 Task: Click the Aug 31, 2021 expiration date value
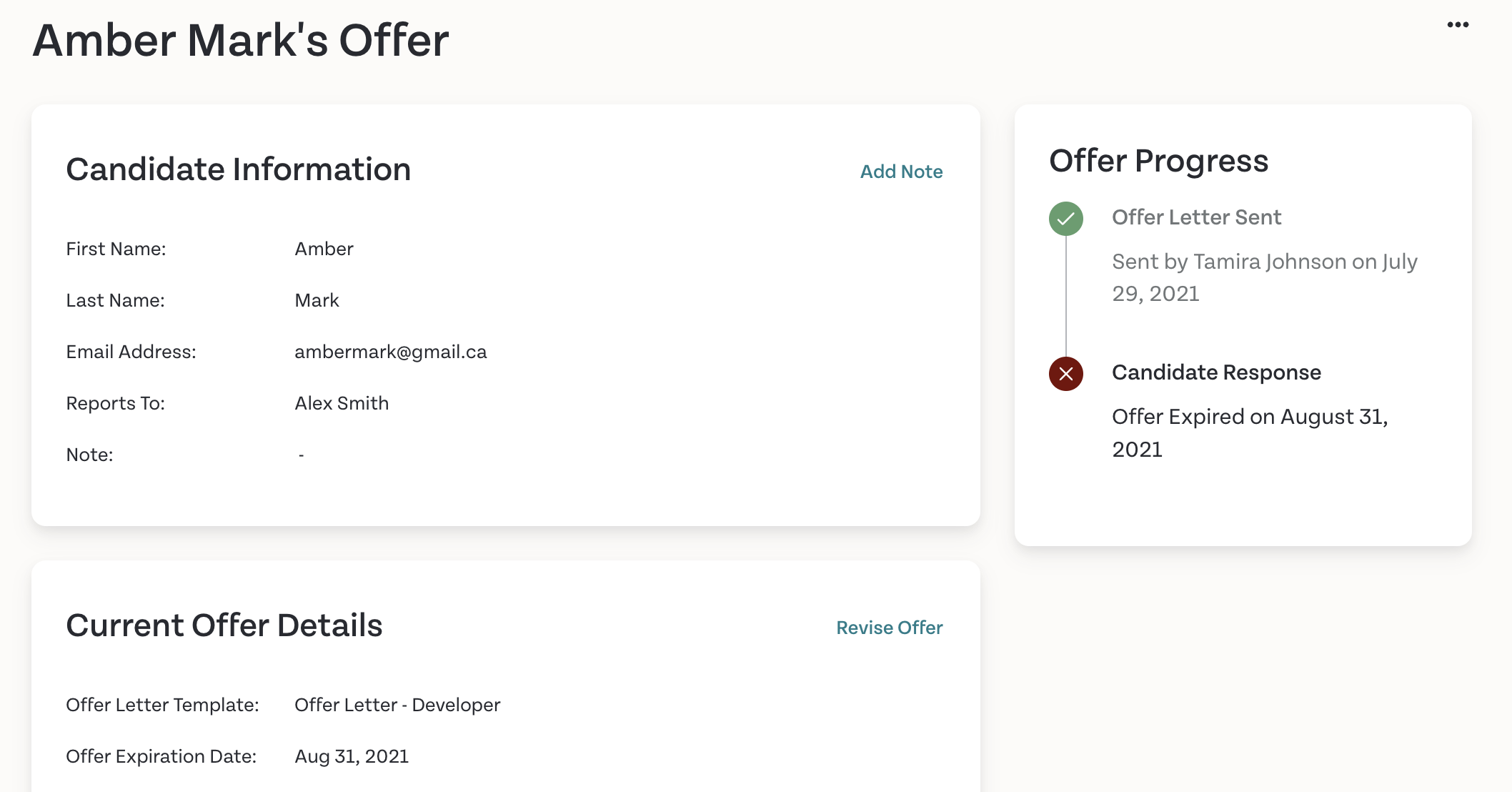click(352, 756)
